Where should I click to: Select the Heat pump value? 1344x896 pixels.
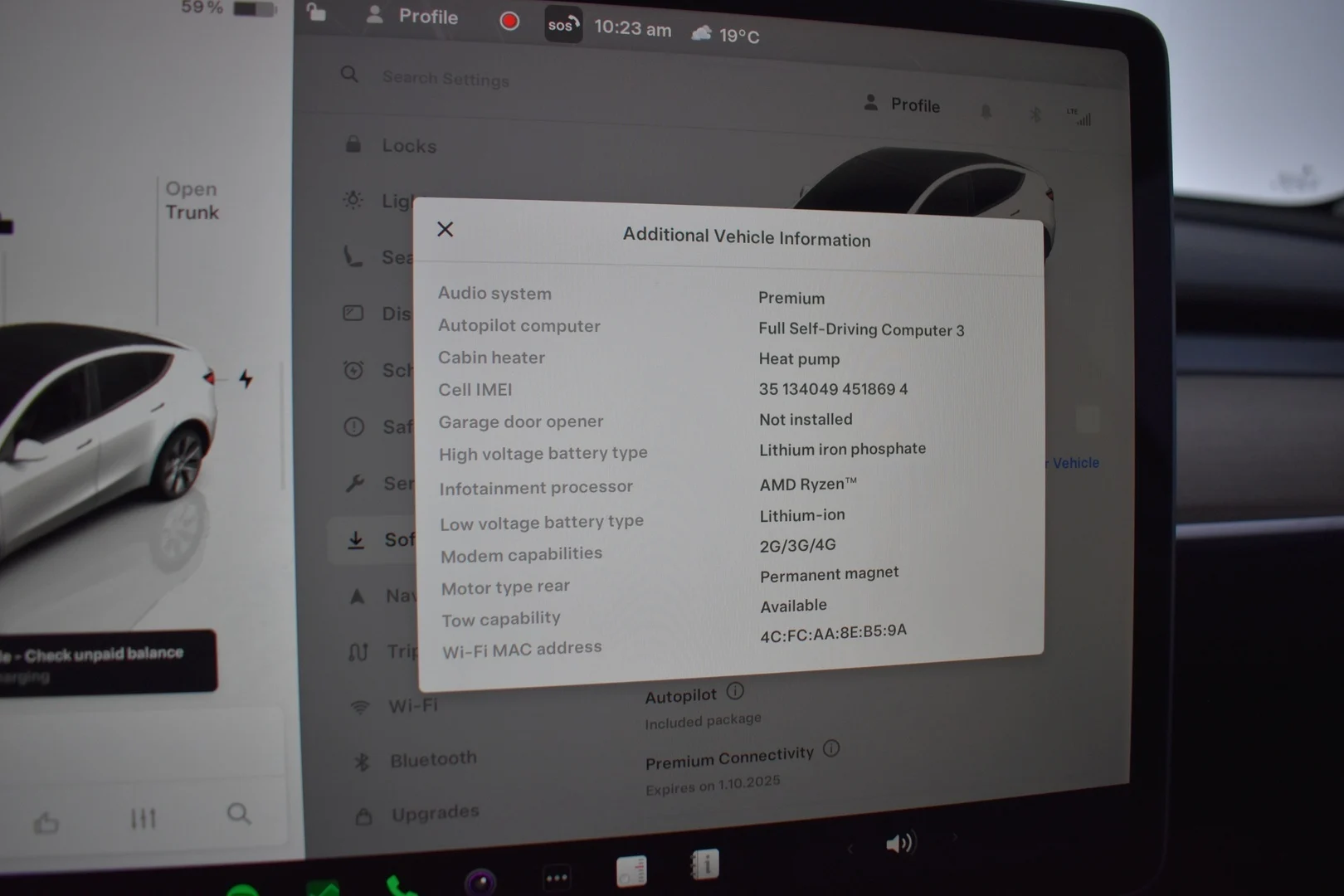(x=799, y=359)
